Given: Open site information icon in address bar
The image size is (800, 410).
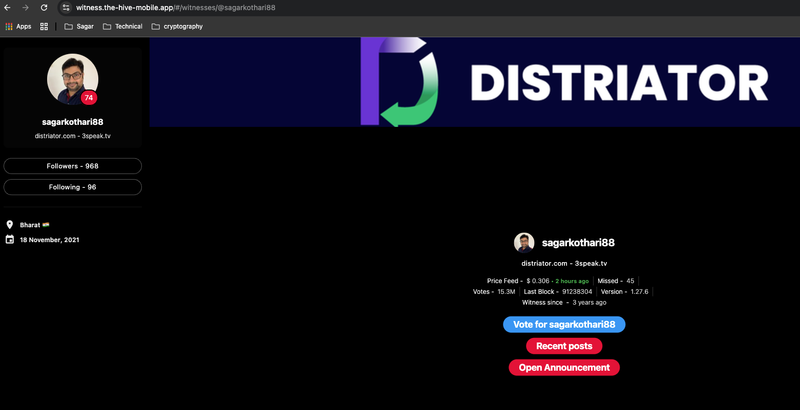Looking at the screenshot, I should (x=66, y=7).
